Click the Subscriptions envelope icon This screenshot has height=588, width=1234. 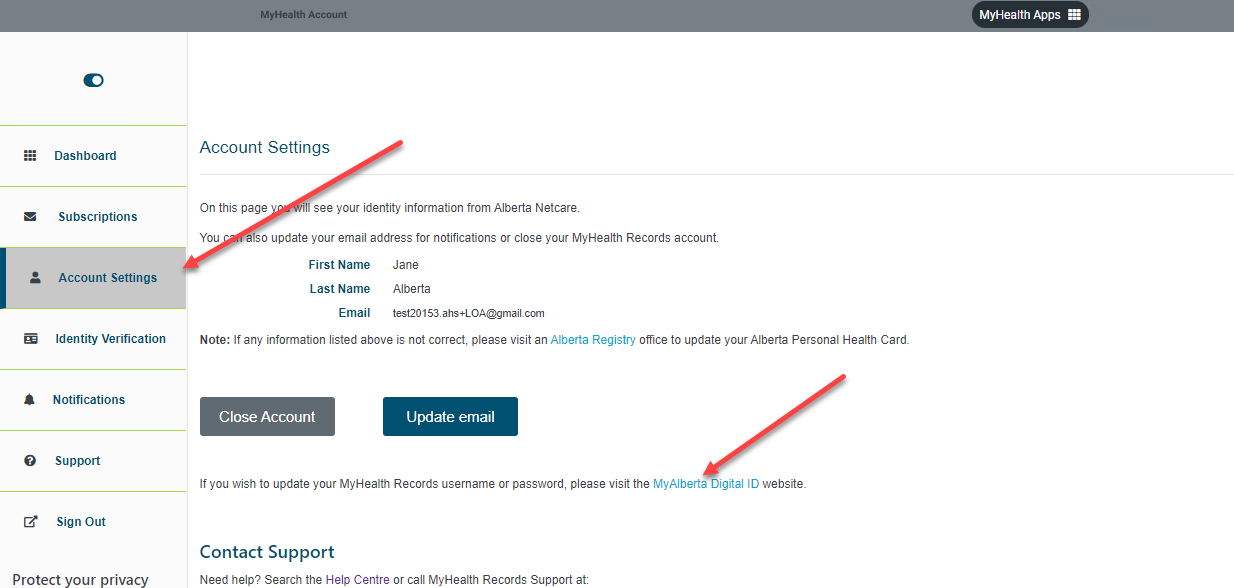pyautogui.click(x=30, y=217)
